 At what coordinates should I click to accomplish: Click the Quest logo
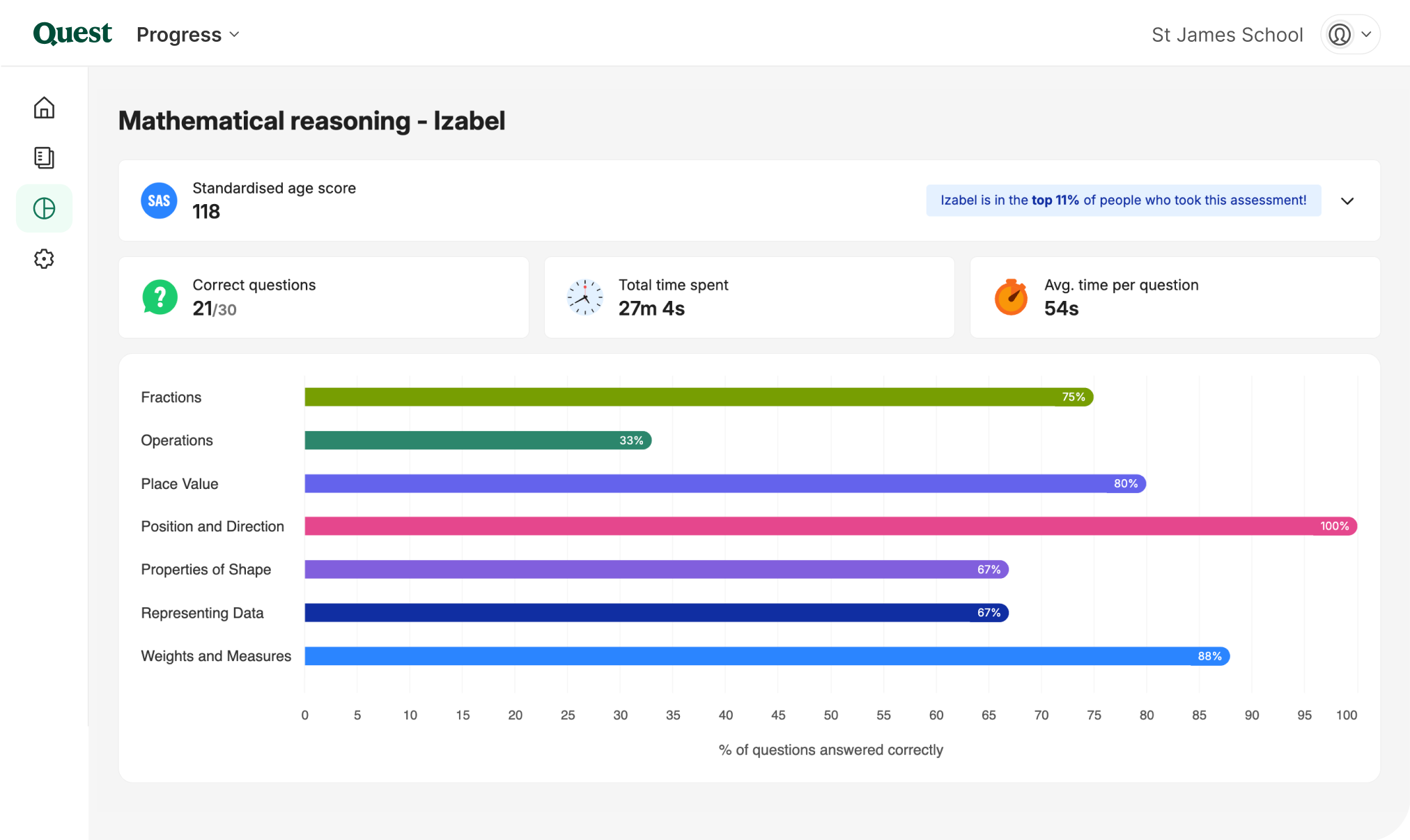[72, 33]
